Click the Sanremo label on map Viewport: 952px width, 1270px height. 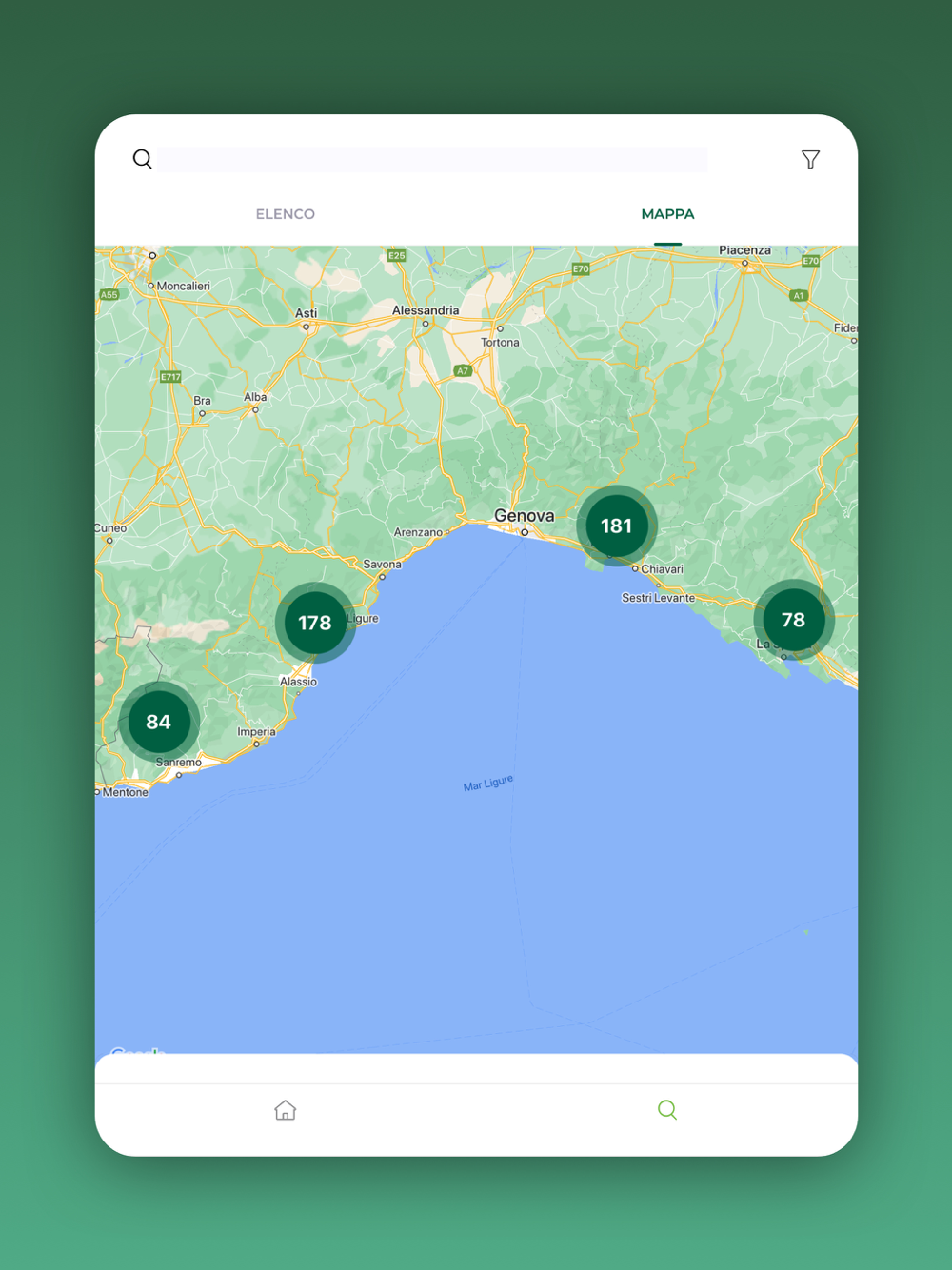(x=179, y=763)
